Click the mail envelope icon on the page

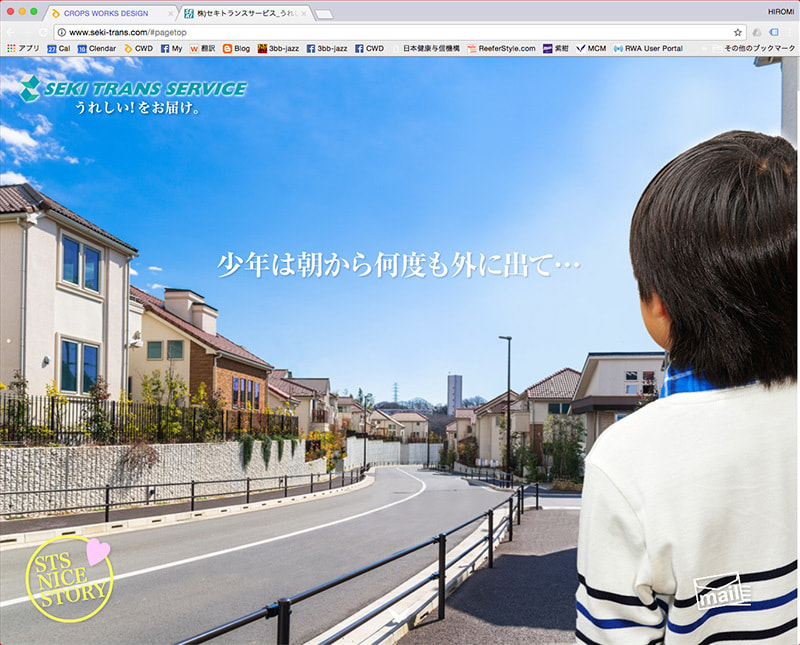click(x=723, y=592)
